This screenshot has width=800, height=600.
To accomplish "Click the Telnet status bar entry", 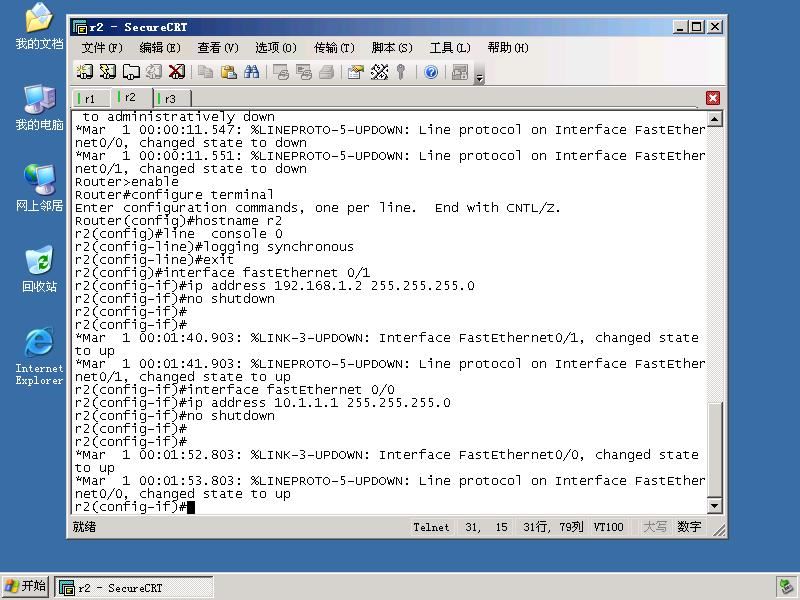I will tap(431, 527).
